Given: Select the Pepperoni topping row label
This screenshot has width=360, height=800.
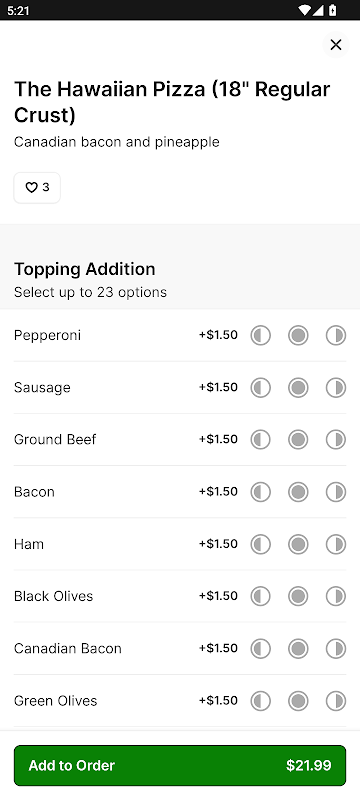Looking at the screenshot, I should tap(47, 336).
